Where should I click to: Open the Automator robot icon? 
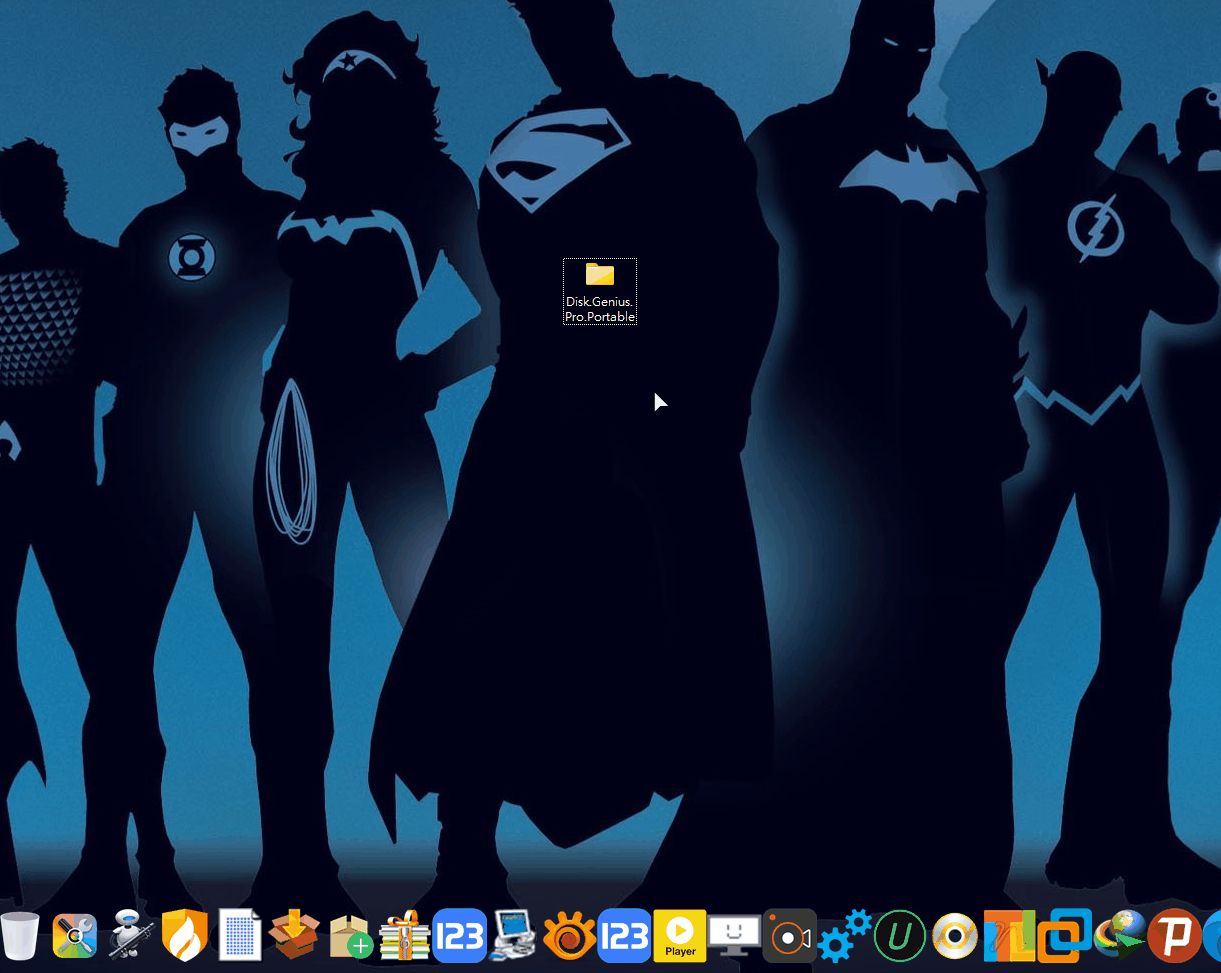click(x=130, y=936)
